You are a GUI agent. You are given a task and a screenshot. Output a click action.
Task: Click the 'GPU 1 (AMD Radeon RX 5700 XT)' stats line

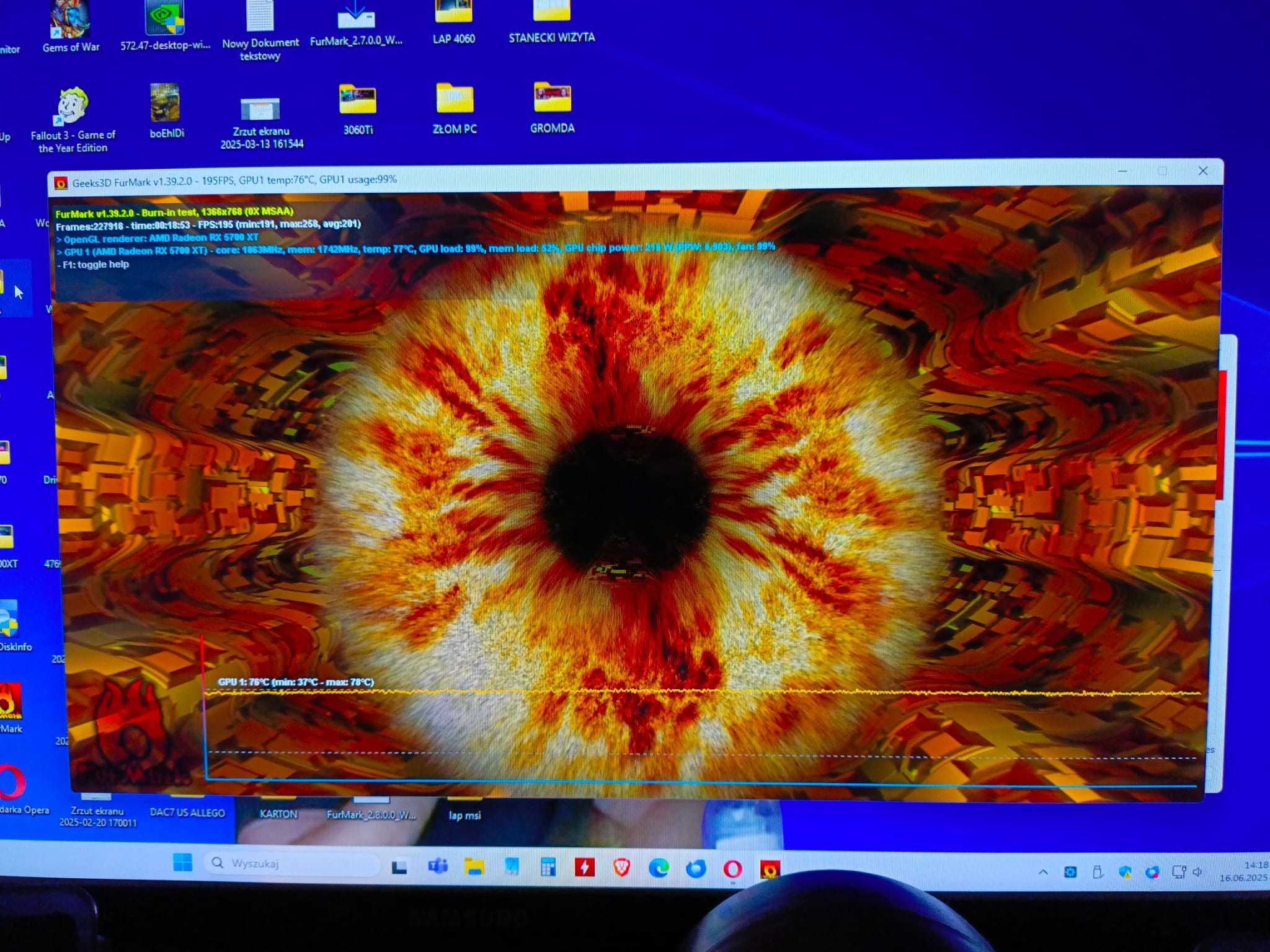click(415, 249)
